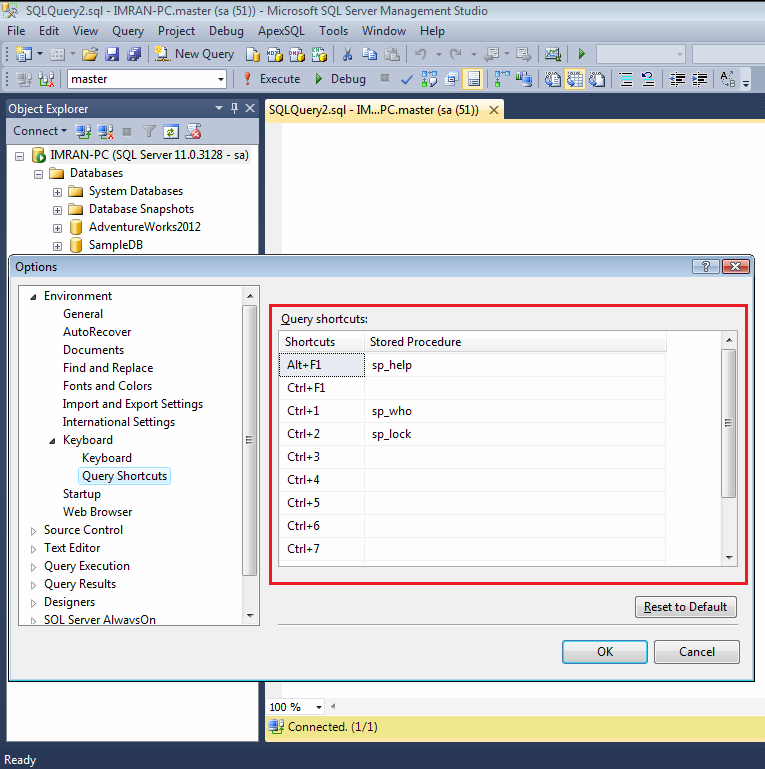The height and width of the screenshot is (769, 765).
Task: Click the Save All icon
Action: pyautogui.click(x=134, y=54)
